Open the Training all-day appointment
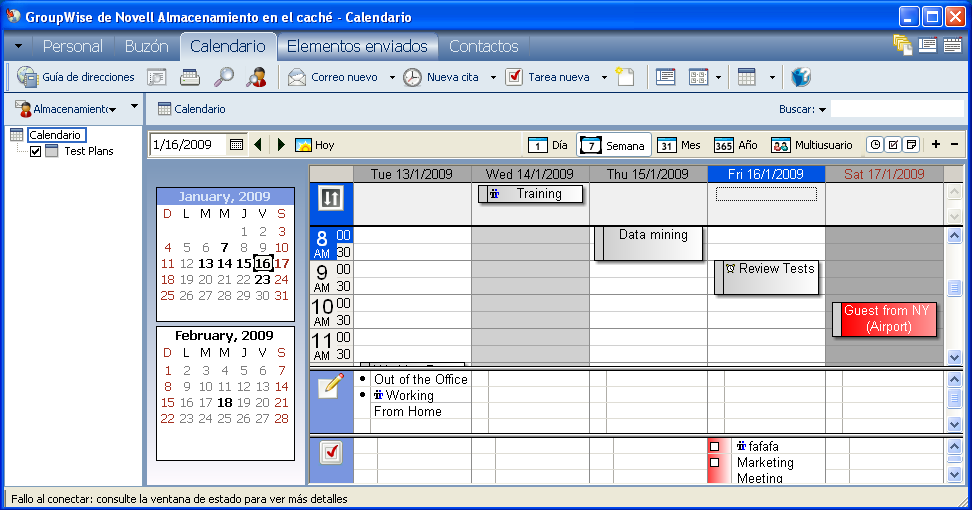Viewport: 972px width, 510px height. click(531, 194)
